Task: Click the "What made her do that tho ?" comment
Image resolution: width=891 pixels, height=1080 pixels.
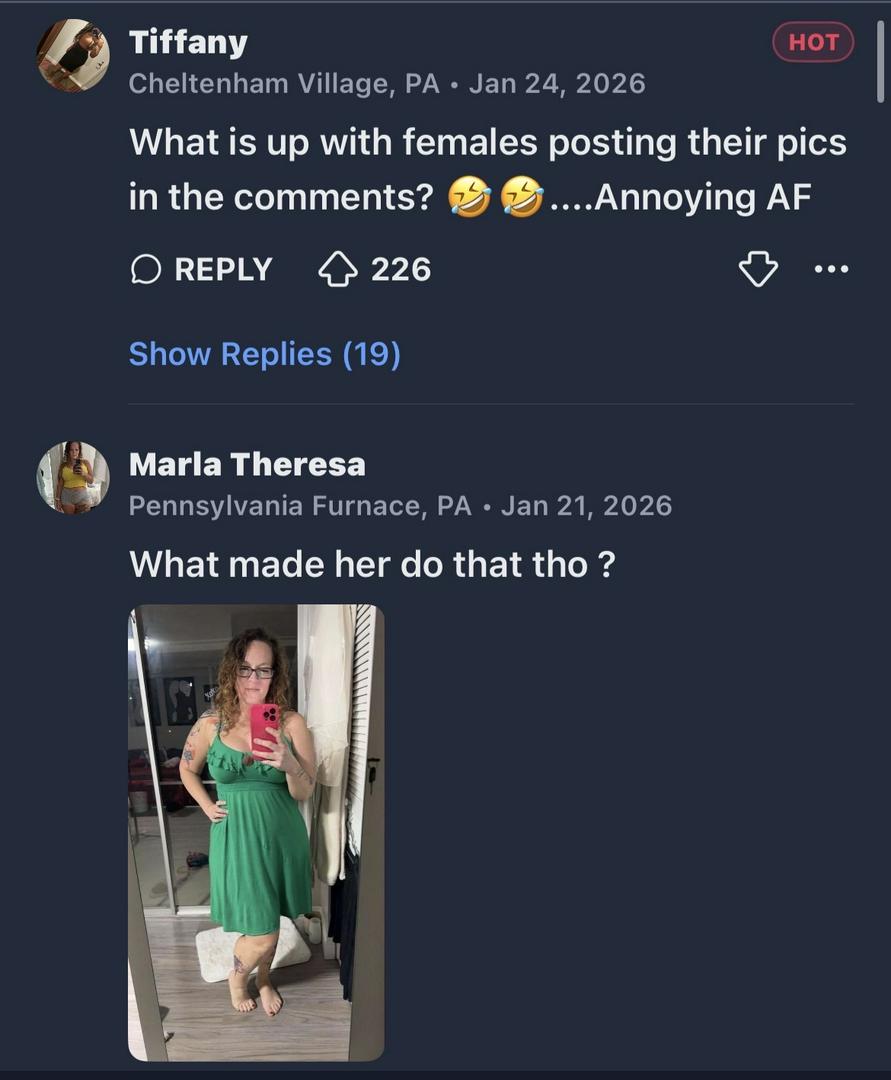Action: tap(372, 565)
